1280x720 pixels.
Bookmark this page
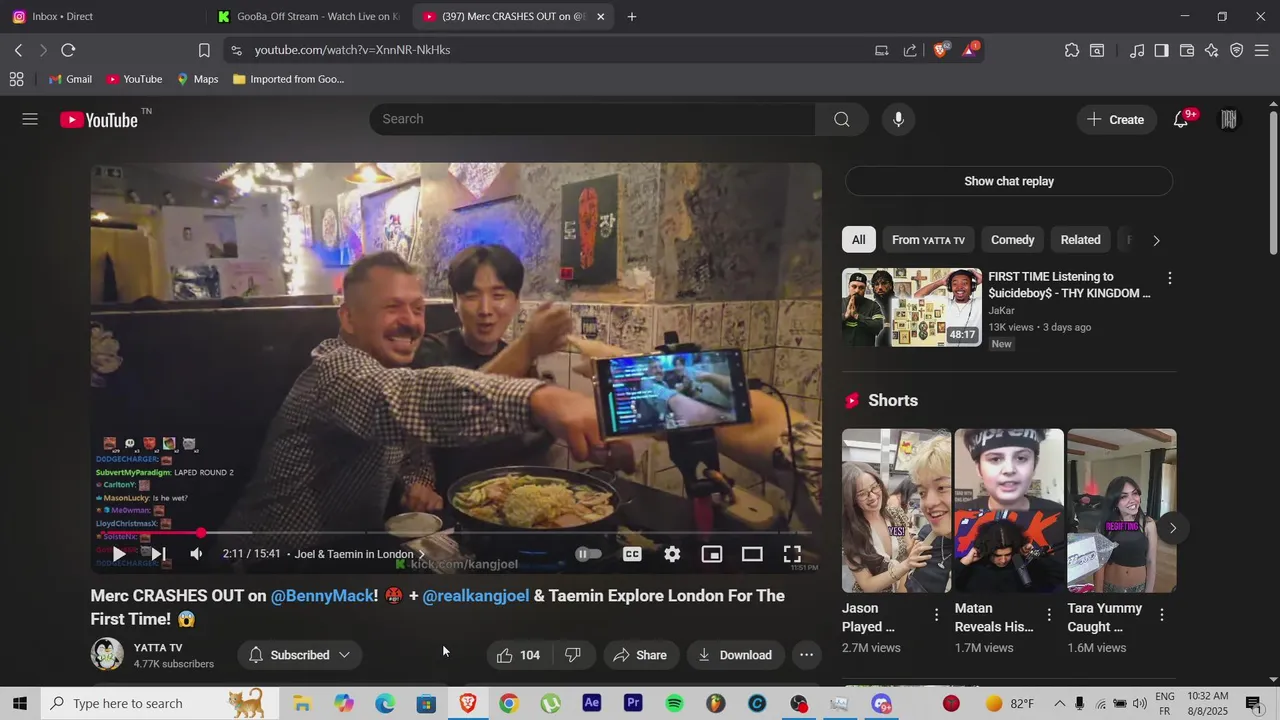204,50
